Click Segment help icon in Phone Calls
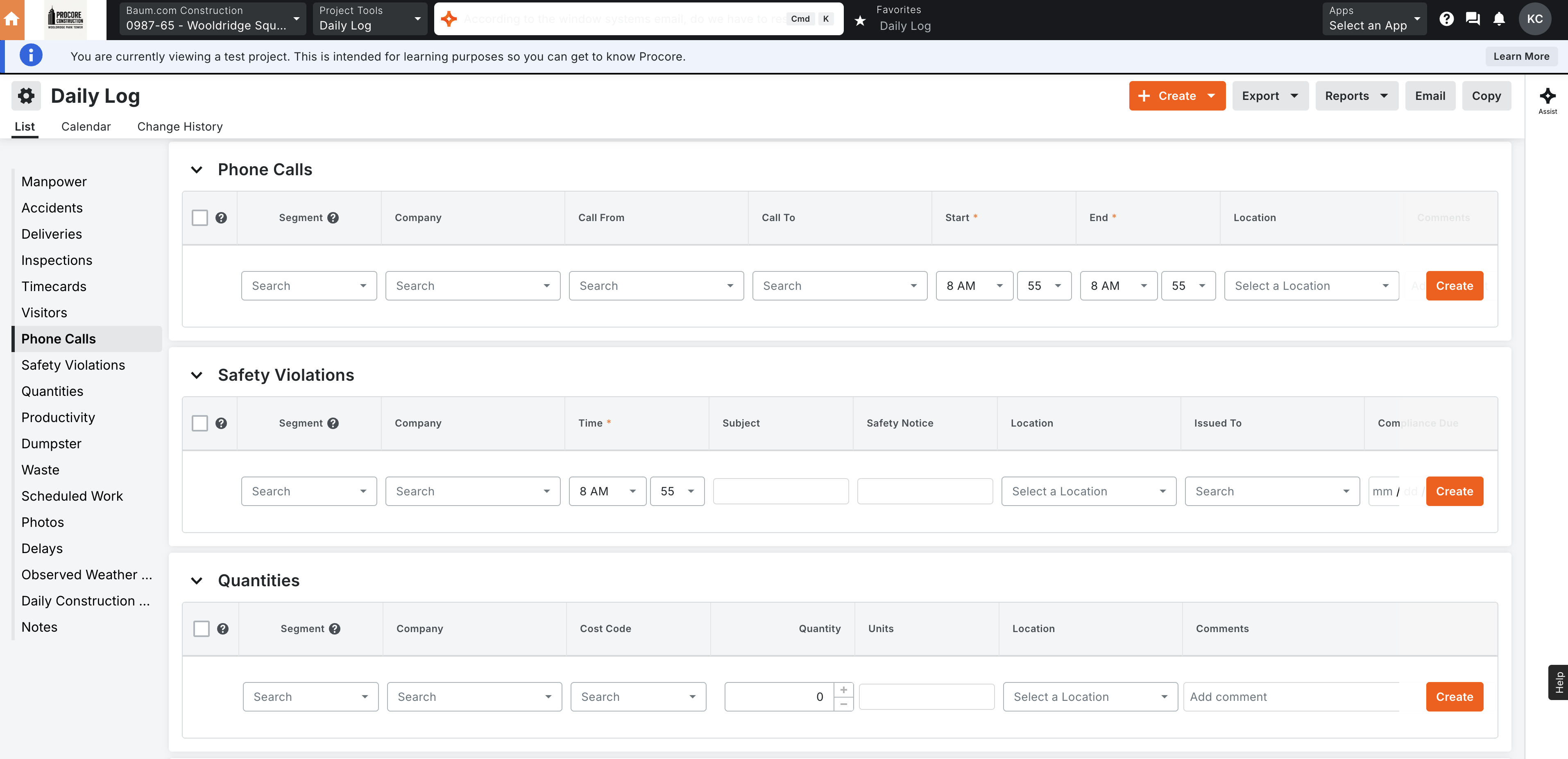Viewport: 1568px width, 759px height. pos(333,218)
